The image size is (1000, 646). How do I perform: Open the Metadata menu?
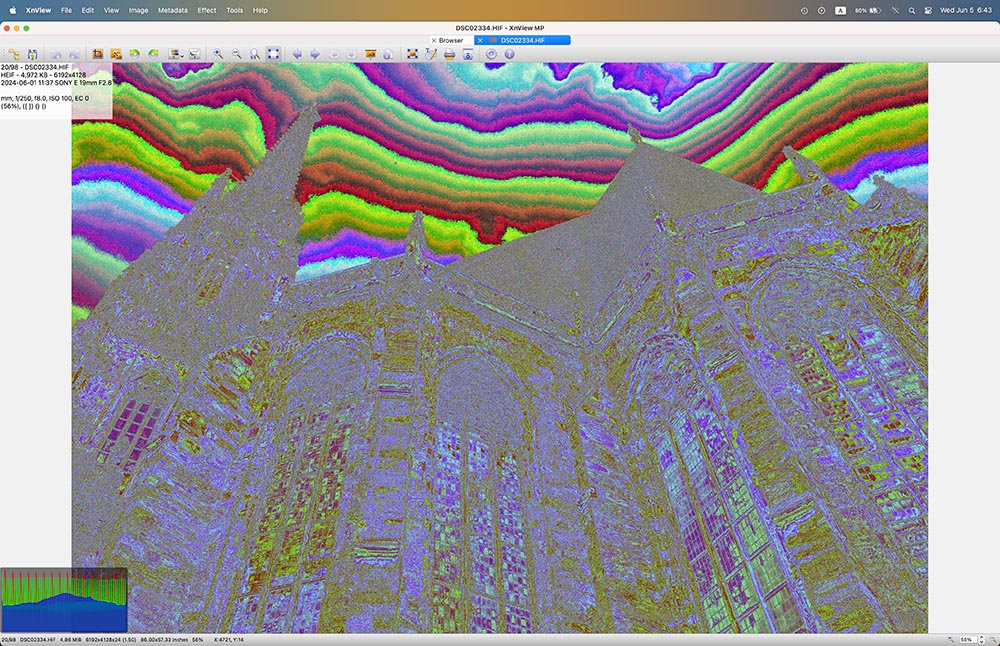click(x=173, y=10)
